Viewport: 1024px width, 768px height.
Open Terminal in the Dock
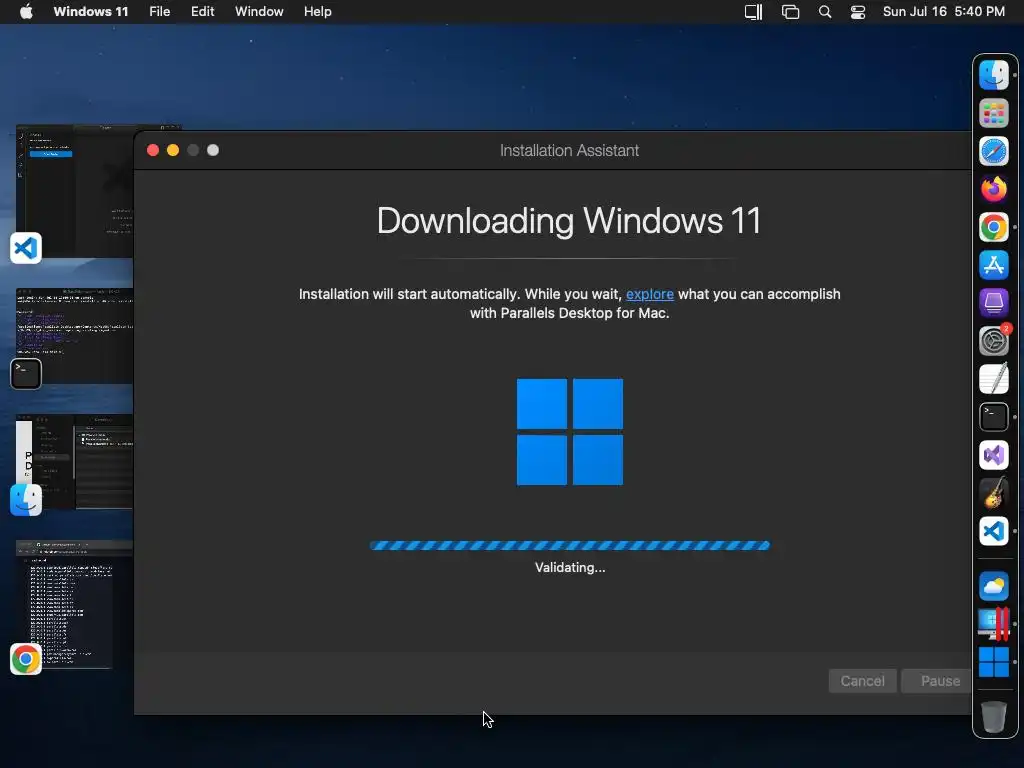(993, 417)
